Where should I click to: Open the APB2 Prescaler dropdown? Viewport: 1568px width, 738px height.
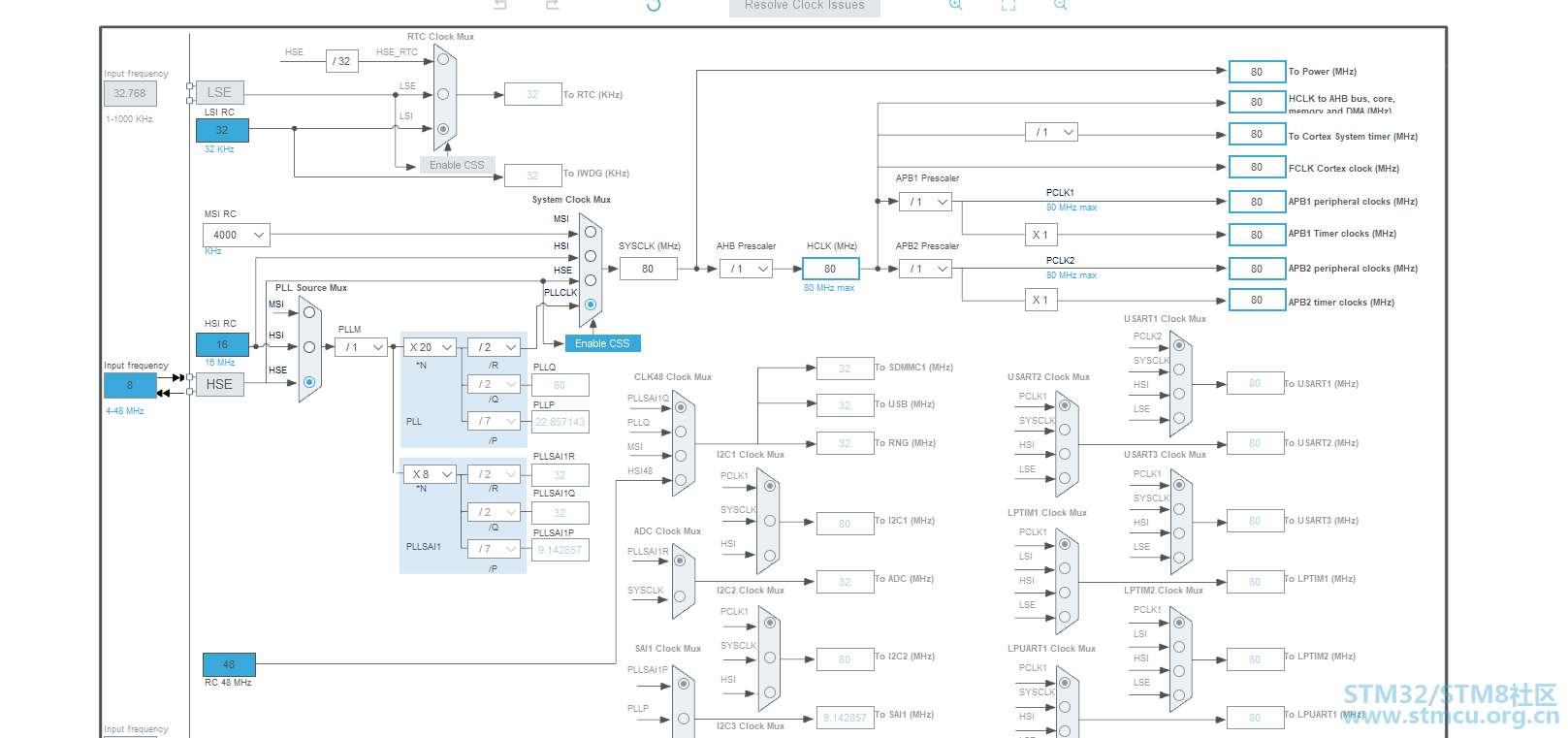coord(926,269)
